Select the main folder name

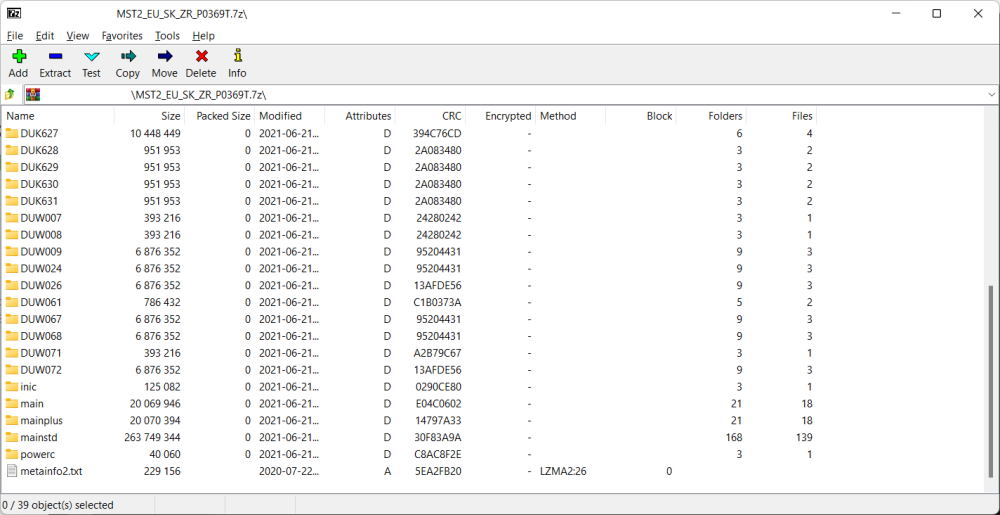[32, 403]
